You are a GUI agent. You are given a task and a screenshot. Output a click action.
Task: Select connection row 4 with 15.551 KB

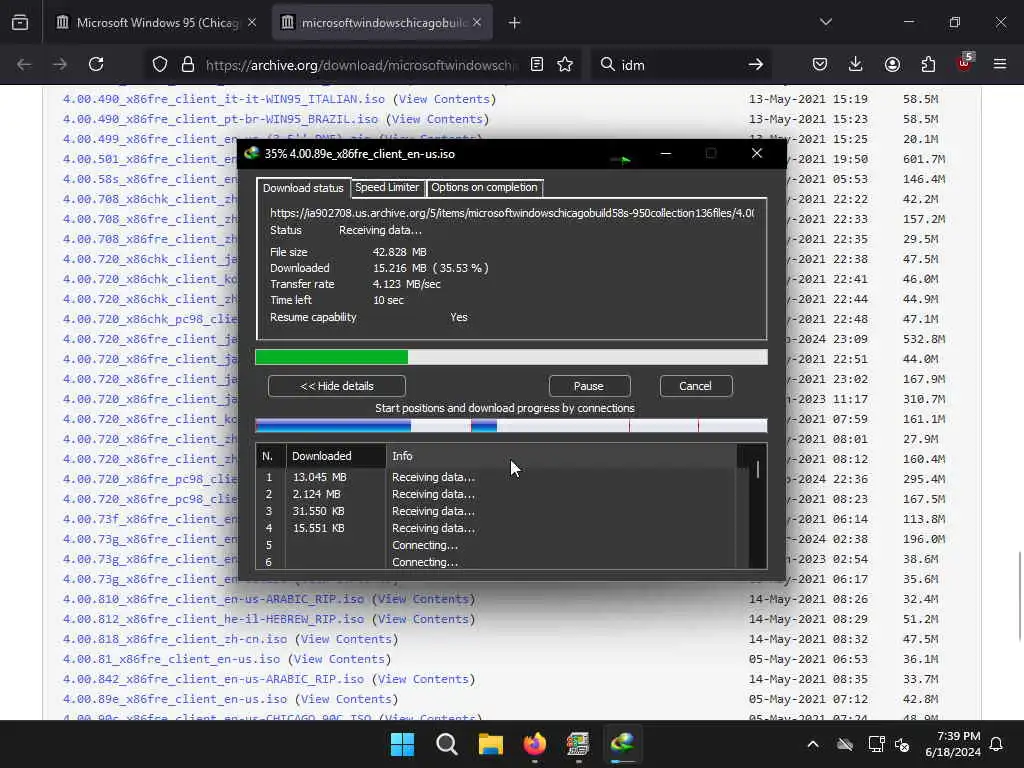tap(496, 528)
